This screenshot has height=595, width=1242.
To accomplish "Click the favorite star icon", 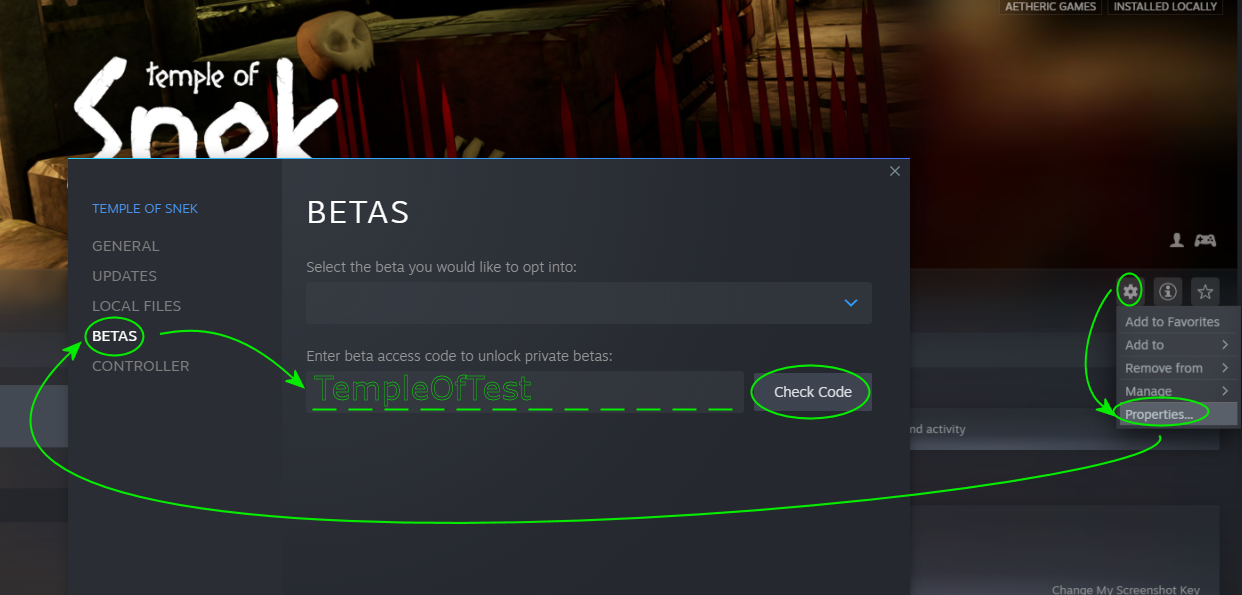I will pyautogui.click(x=1205, y=292).
